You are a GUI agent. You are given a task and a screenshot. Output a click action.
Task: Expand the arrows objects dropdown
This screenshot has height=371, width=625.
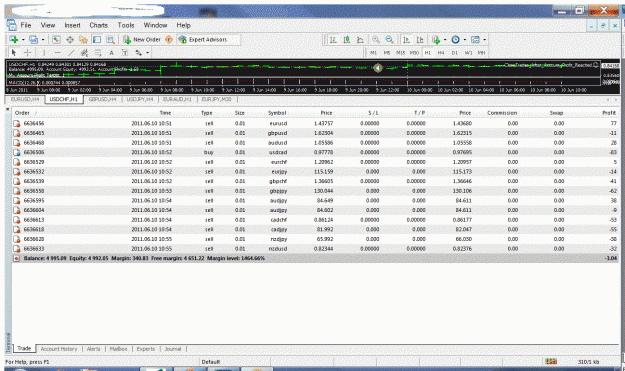[147, 53]
